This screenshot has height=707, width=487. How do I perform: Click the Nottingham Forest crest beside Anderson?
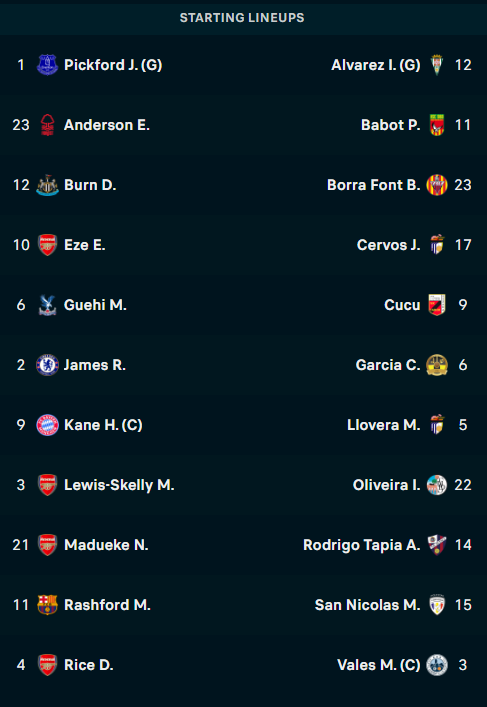coord(47,125)
